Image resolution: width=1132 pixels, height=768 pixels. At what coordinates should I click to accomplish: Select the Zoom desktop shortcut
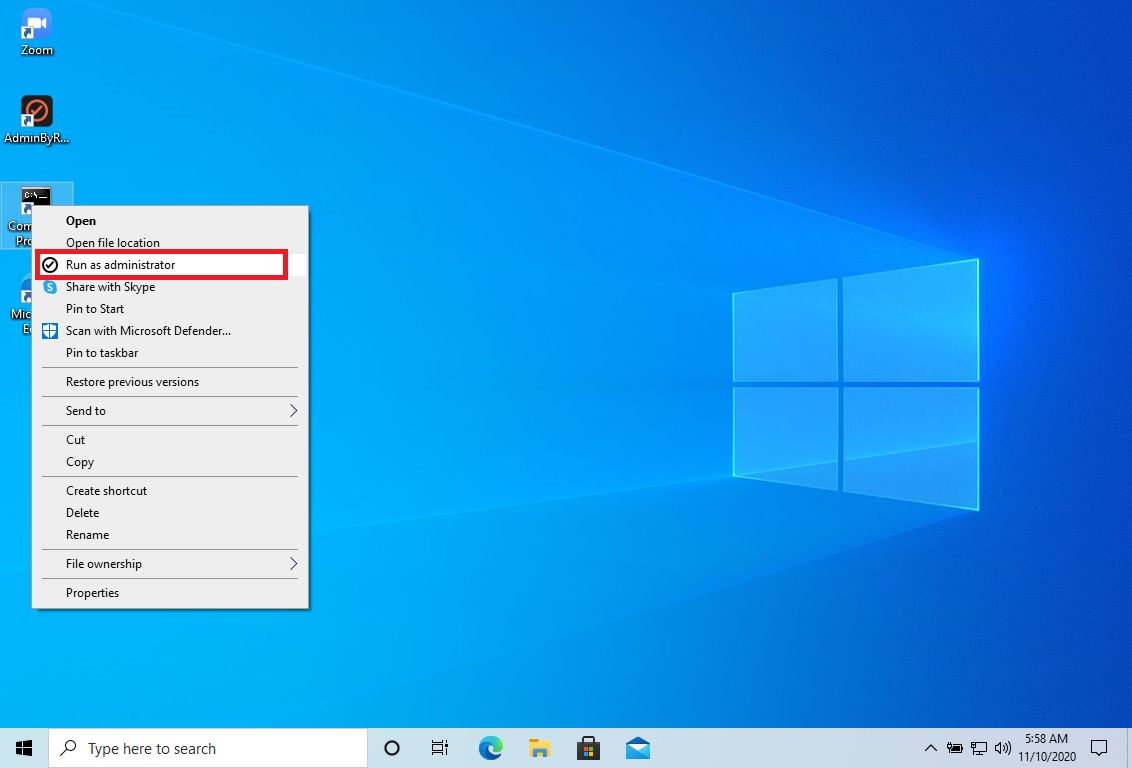37,32
